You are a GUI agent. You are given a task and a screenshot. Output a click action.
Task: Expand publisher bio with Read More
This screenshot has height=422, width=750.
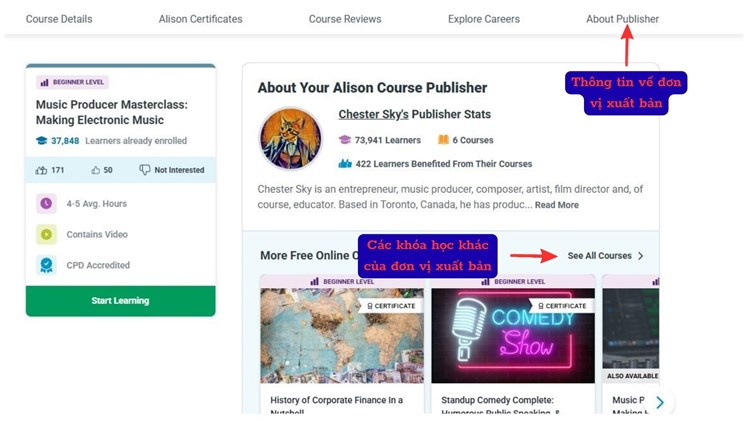pyautogui.click(x=556, y=205)
